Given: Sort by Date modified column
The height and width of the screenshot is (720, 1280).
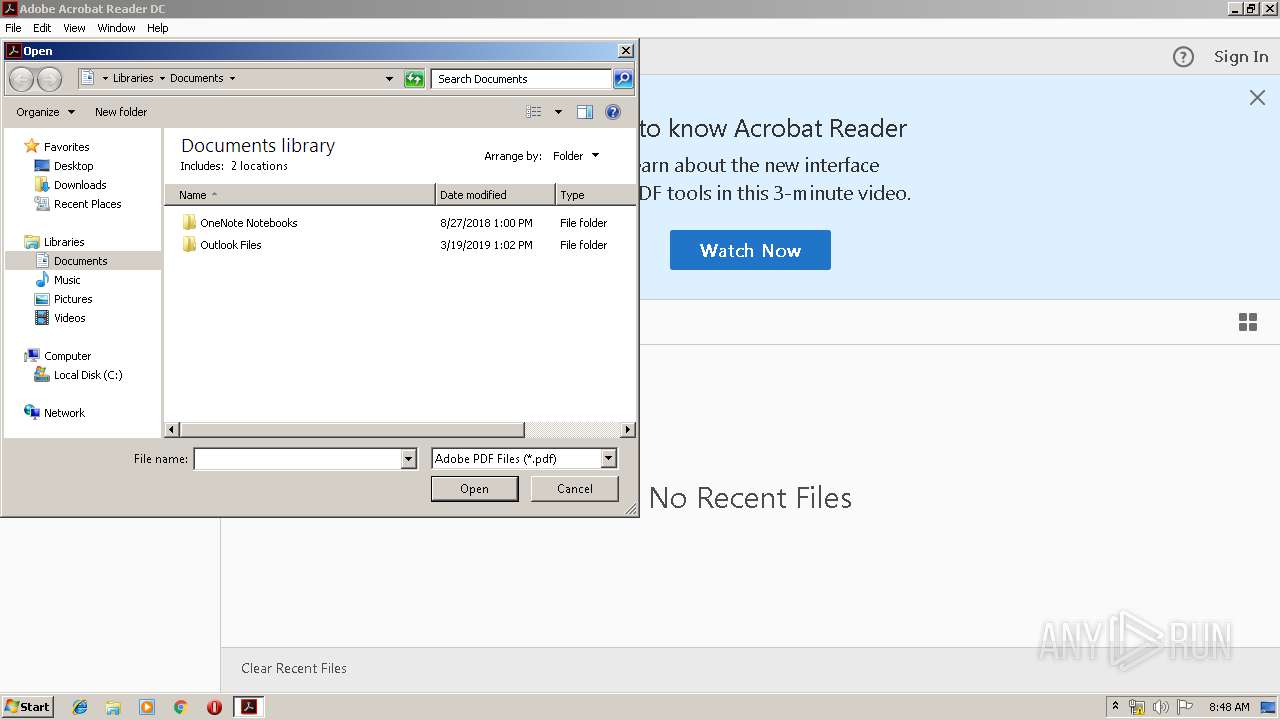Looking at the screenshot, I should point(495,195).
